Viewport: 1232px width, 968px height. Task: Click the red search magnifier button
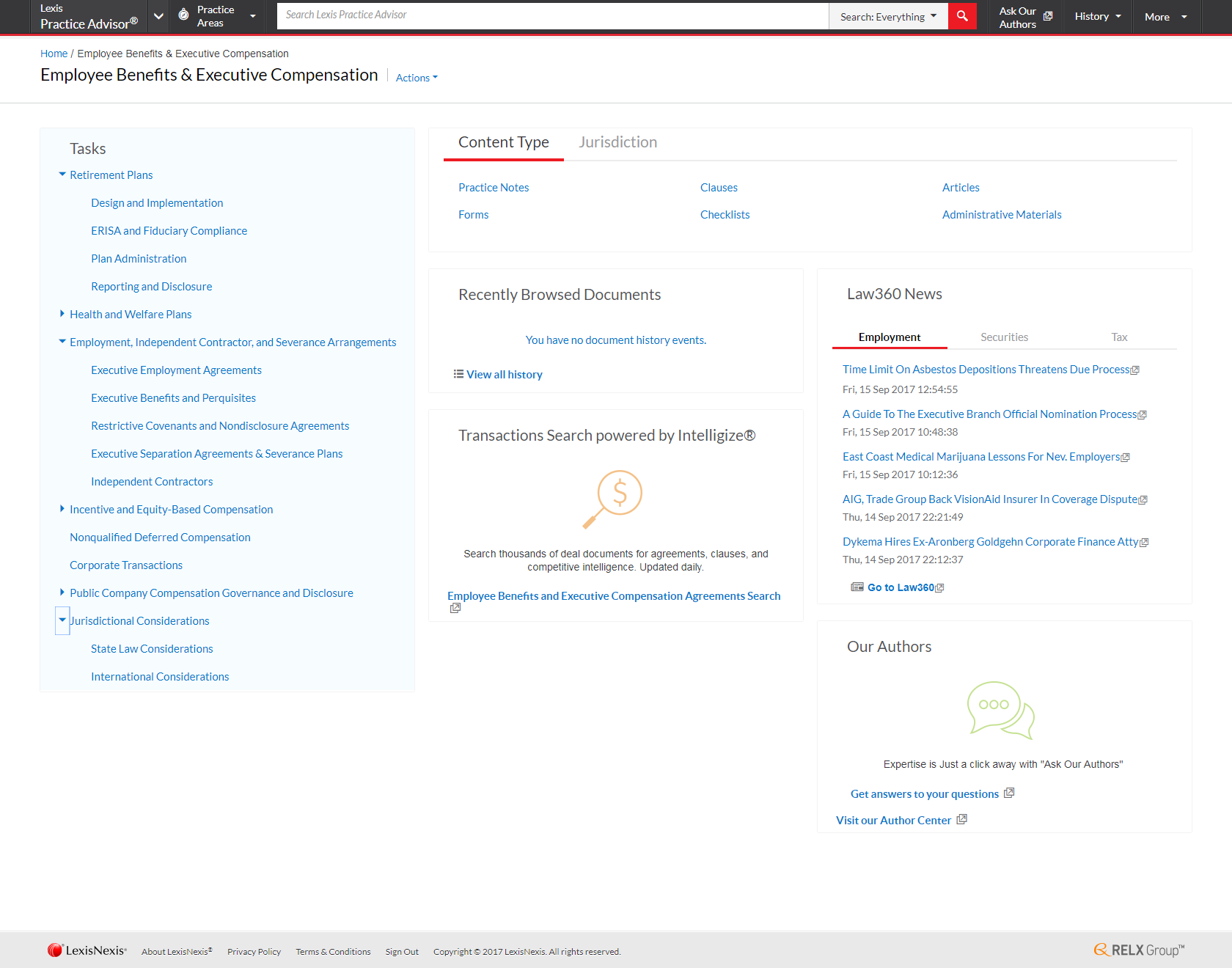pos(962,15)
